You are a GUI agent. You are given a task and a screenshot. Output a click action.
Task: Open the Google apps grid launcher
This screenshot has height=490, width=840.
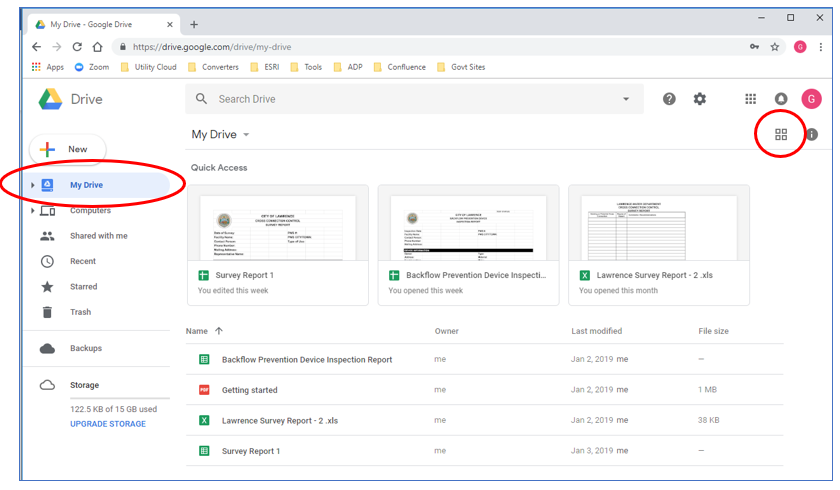point(751,99)
